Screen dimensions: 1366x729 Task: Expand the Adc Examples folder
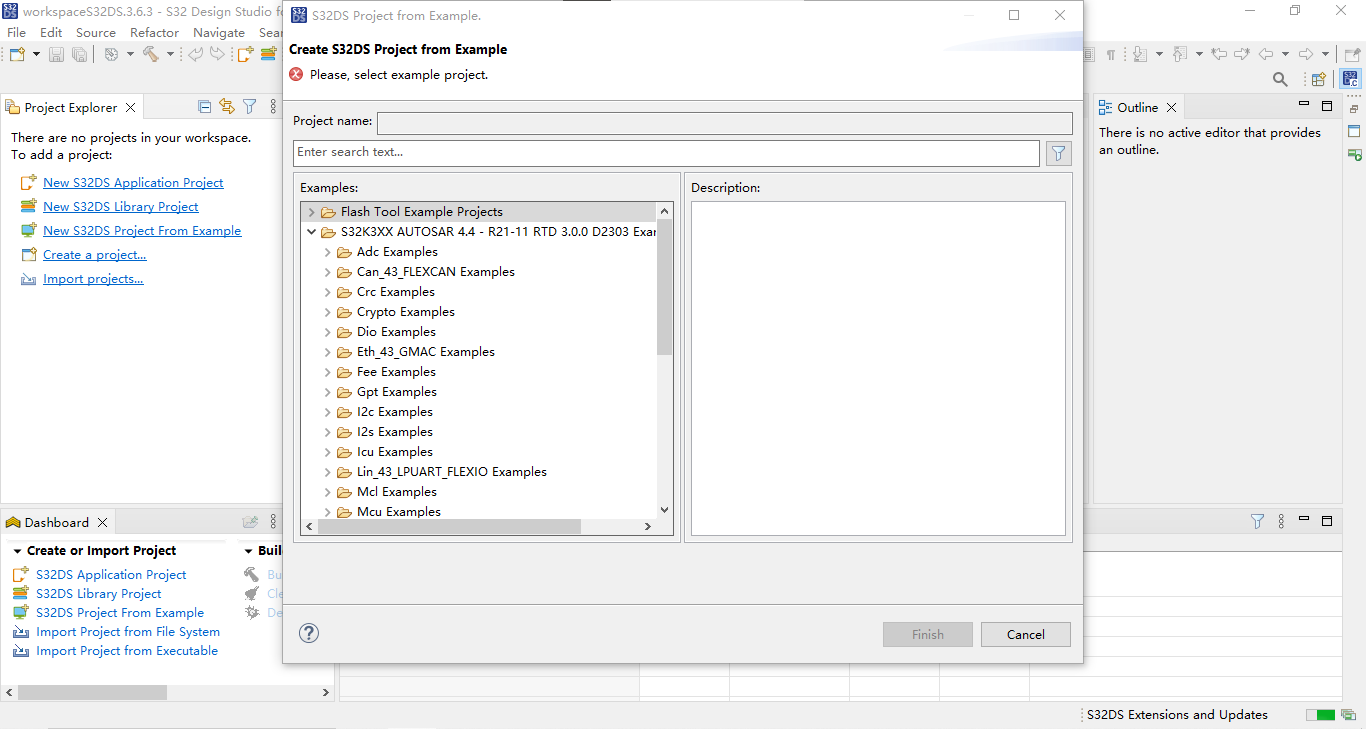pyautogui.click(x=328, y=252)
